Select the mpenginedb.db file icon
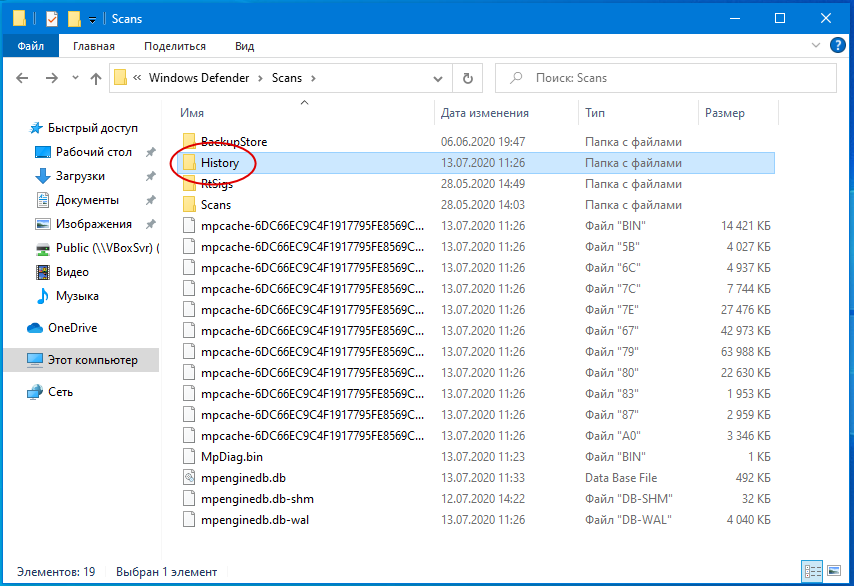 [x=189, y=478]
